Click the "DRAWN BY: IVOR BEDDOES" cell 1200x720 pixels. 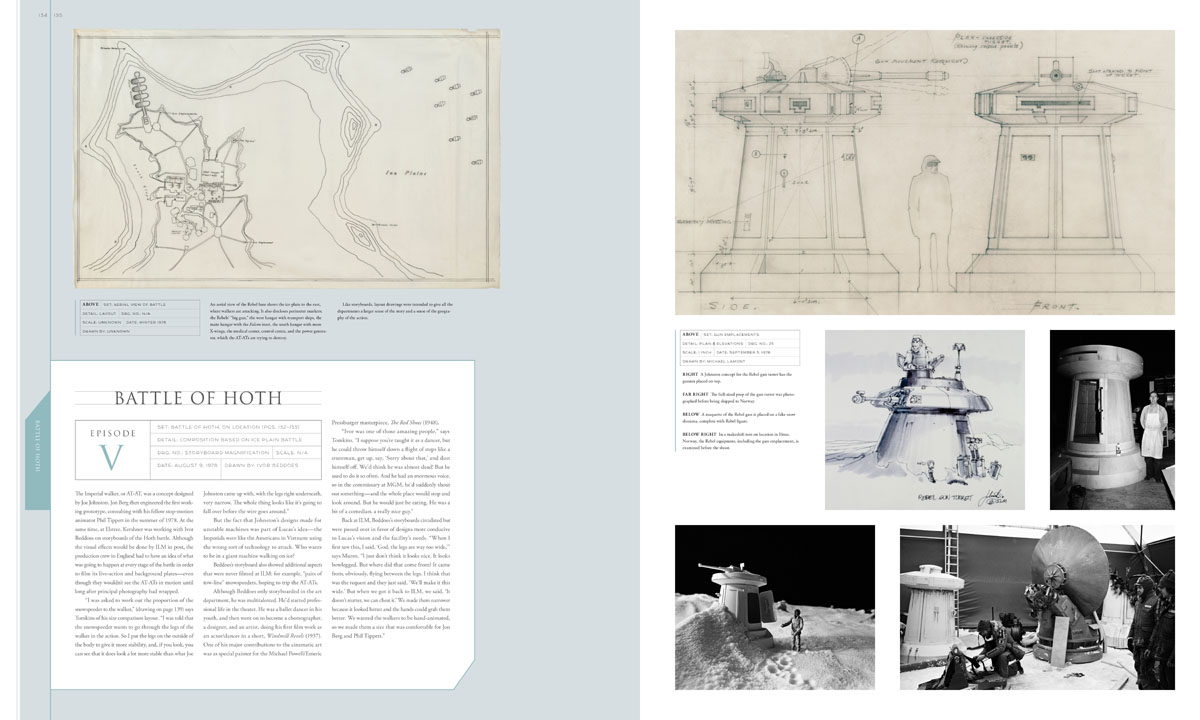click(273, 465)
